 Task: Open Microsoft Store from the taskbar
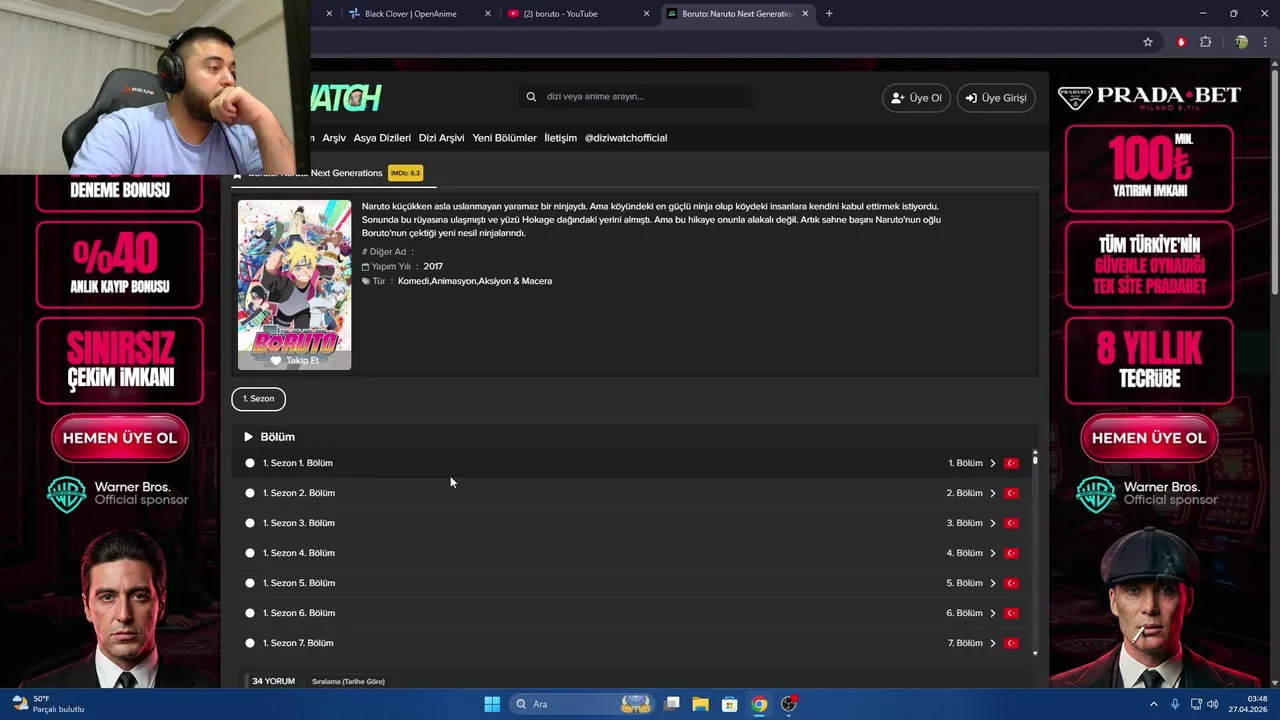730,704
